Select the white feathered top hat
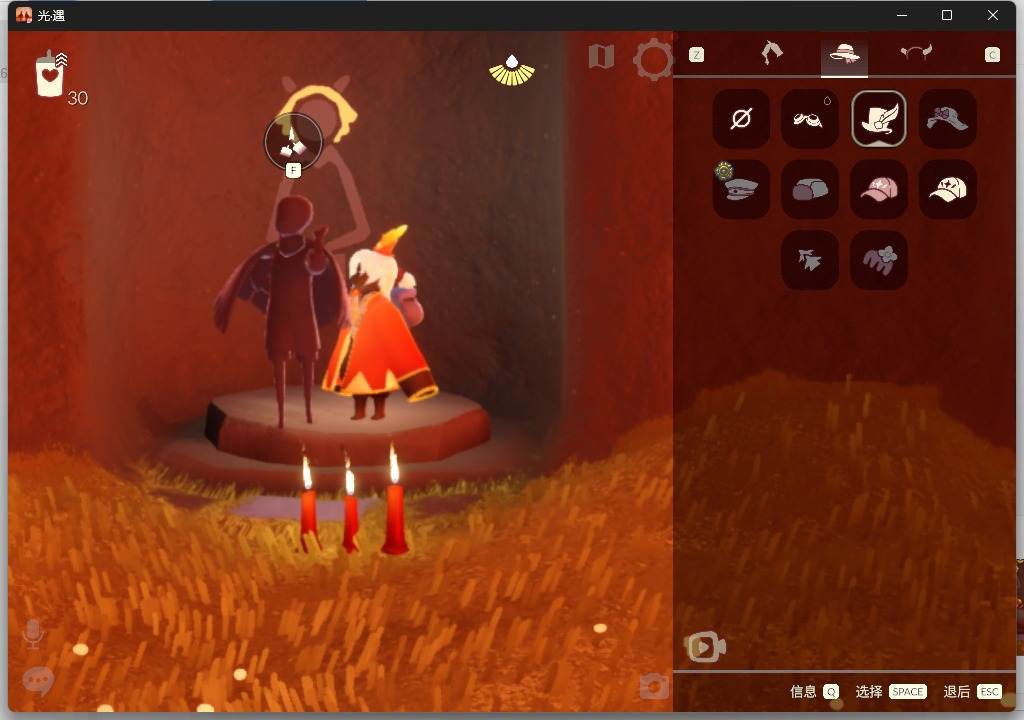The image size is (1024, 720). click(879, 119)
